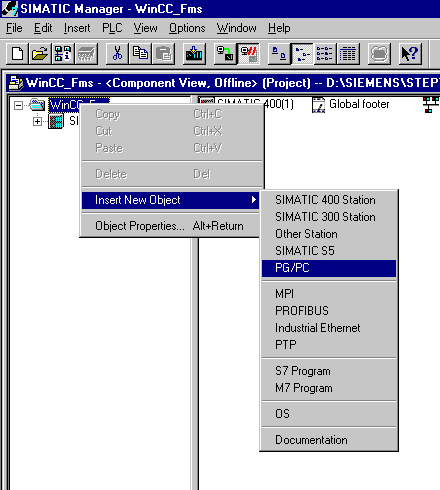Insert Documentation from submenu
Screen dimensions: 440x490
(x=329, y=440)
